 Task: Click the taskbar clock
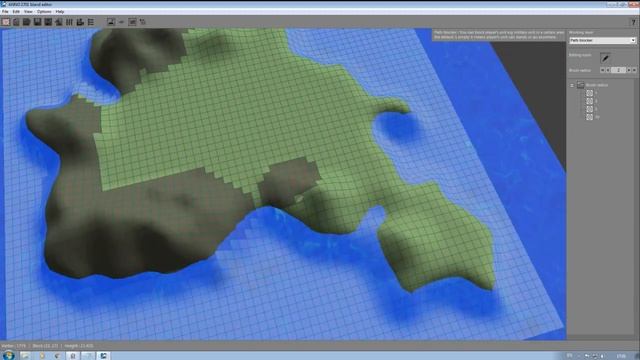[x=621, y=356]
